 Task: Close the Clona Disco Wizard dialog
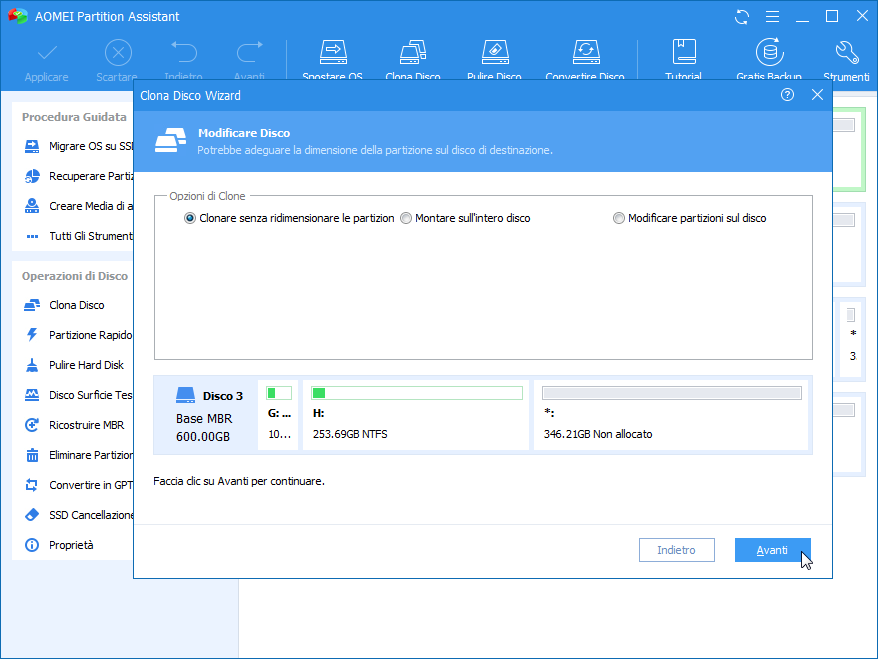pos(817,95)
